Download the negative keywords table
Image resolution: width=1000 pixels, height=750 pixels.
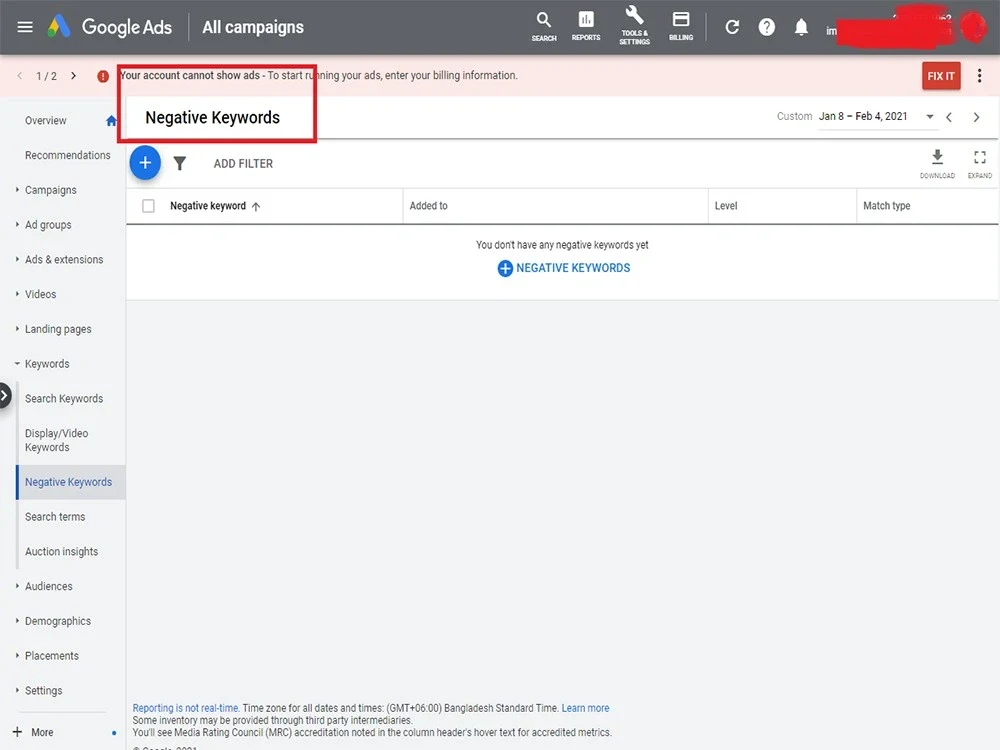[x=937, y=163]
